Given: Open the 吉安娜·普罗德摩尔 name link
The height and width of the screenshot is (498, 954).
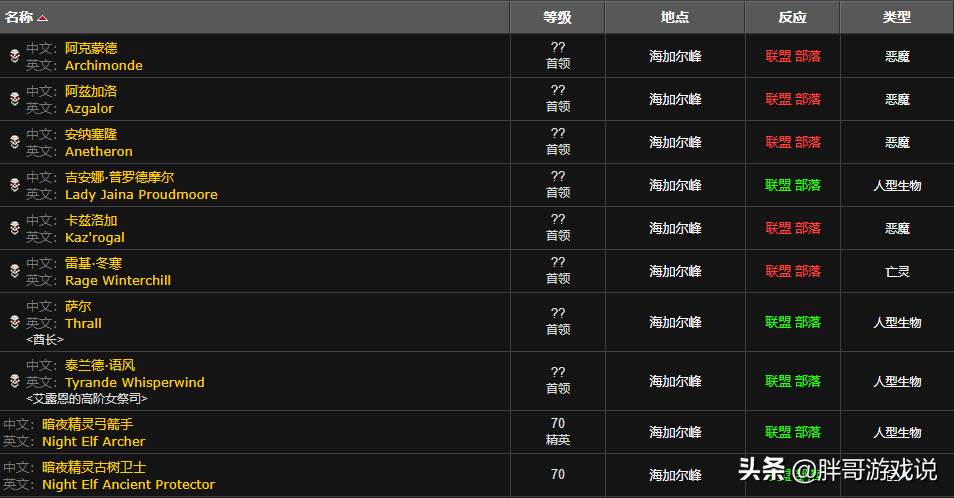Looking at the screenshot, I should pos(120,178).
